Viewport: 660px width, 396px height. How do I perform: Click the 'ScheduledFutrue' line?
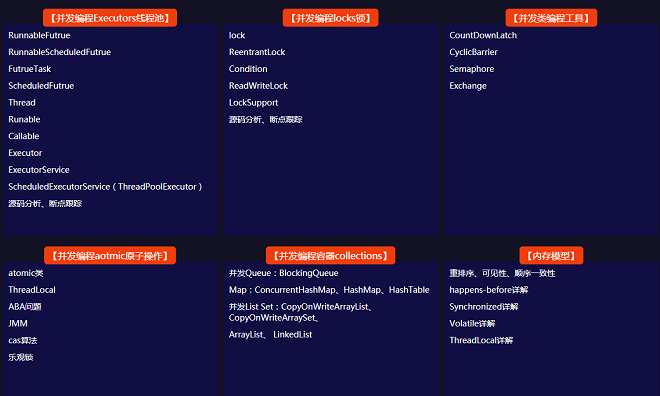41,86
